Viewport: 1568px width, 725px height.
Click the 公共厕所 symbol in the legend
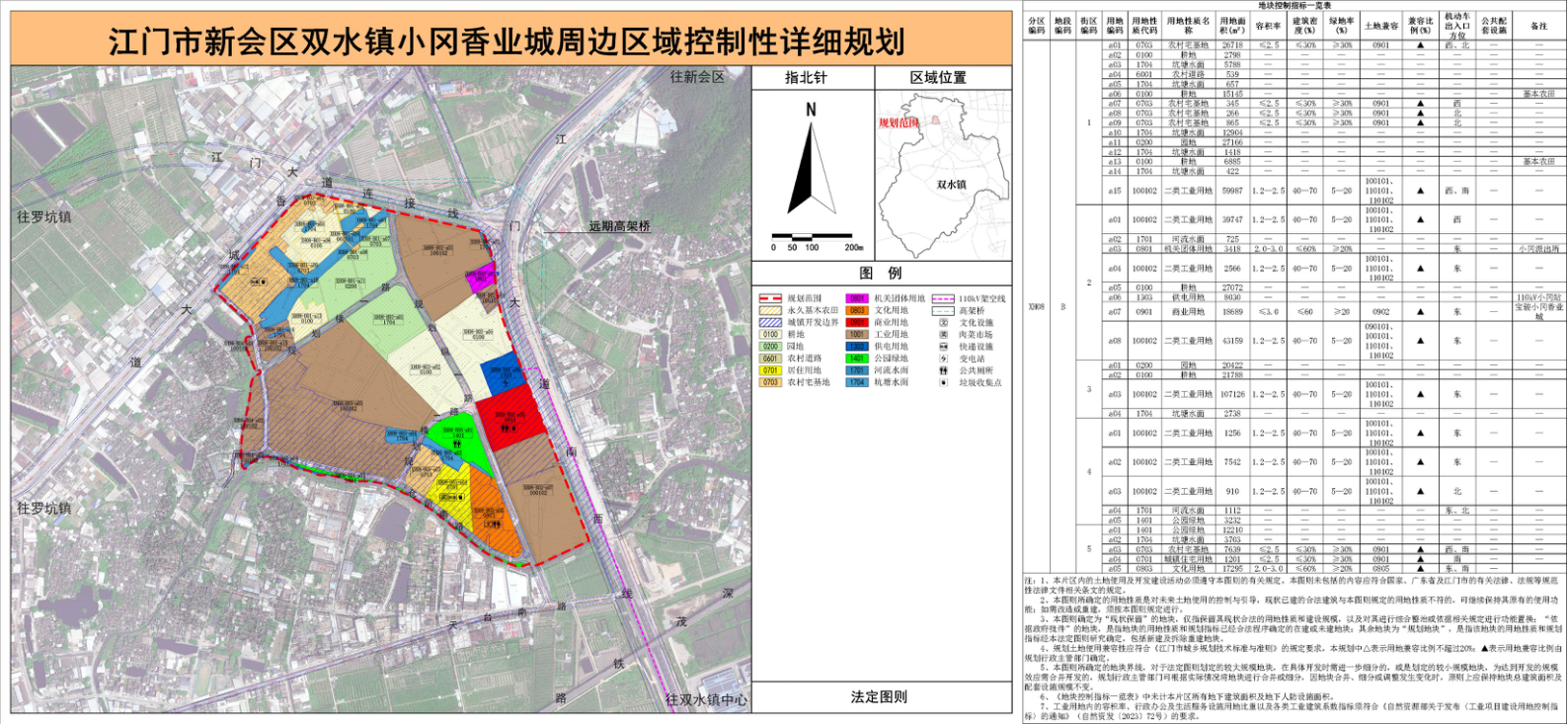click(943, 370)
